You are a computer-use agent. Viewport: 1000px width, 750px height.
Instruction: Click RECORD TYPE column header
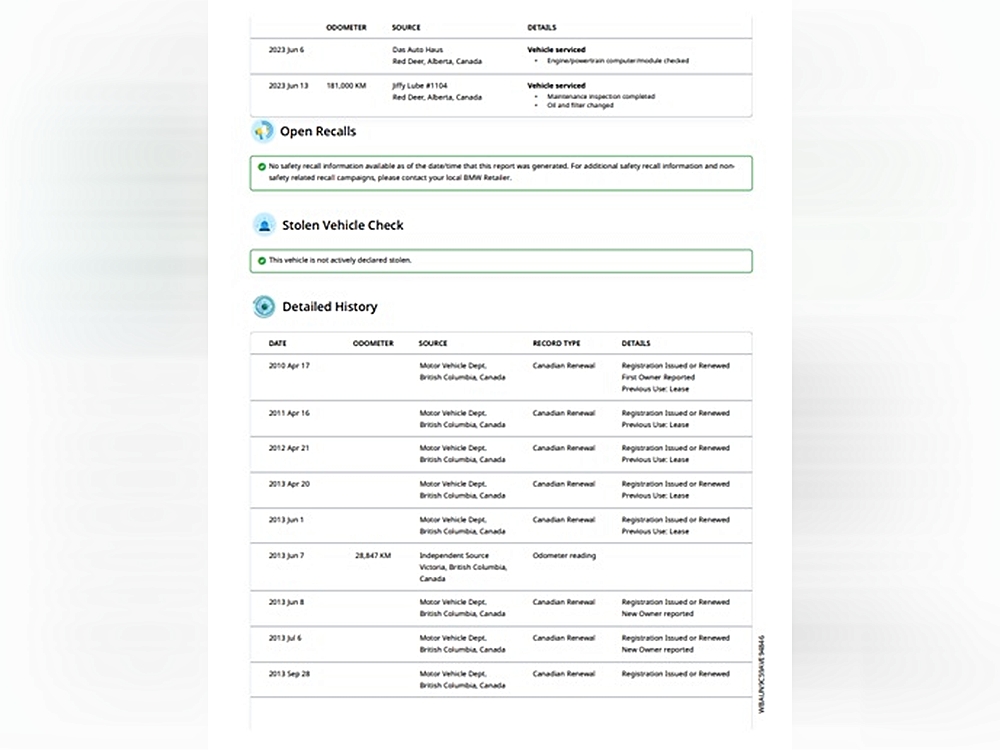(x=556, y=343)
